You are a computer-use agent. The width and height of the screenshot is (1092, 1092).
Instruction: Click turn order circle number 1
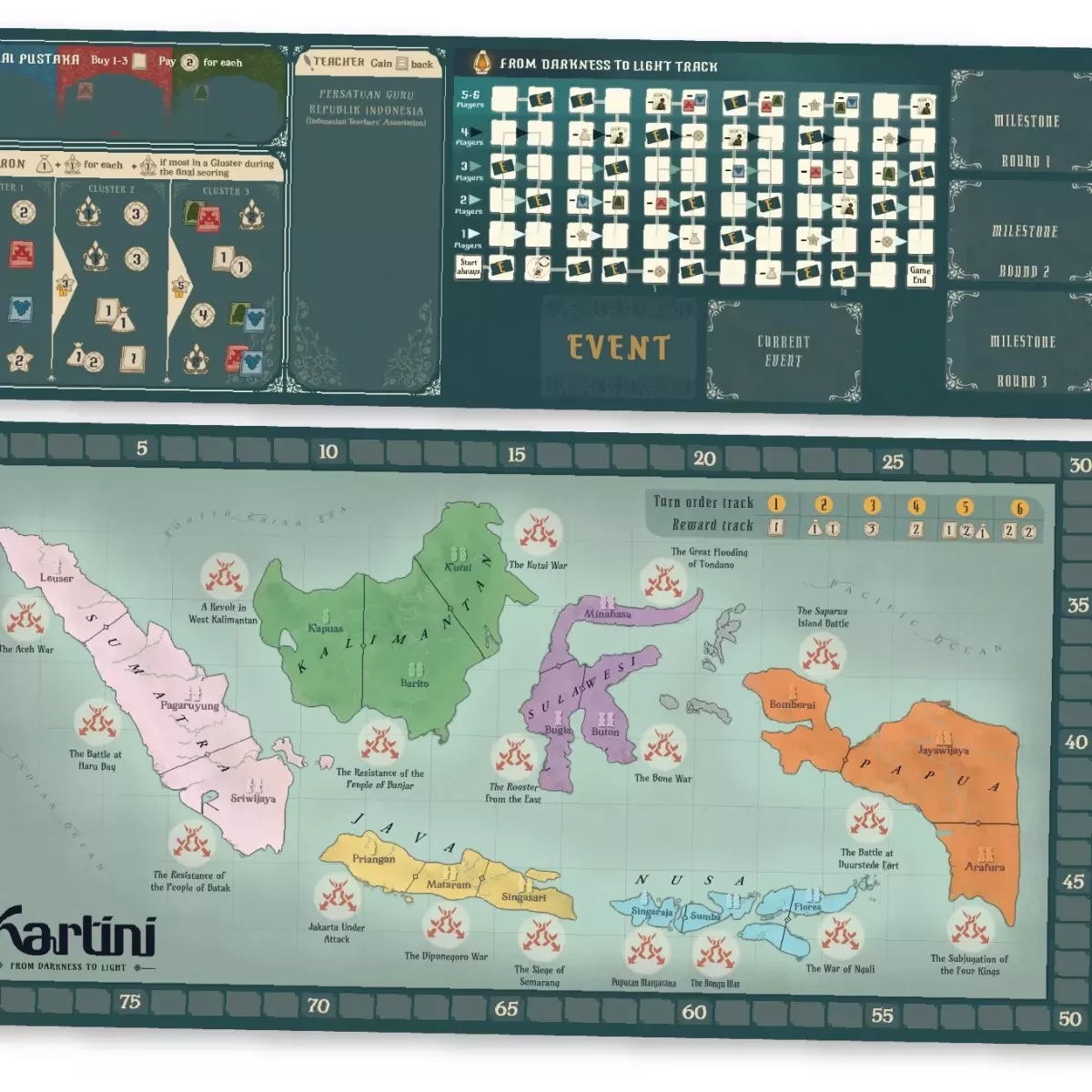pyautogui.click(x=776, y=504)
